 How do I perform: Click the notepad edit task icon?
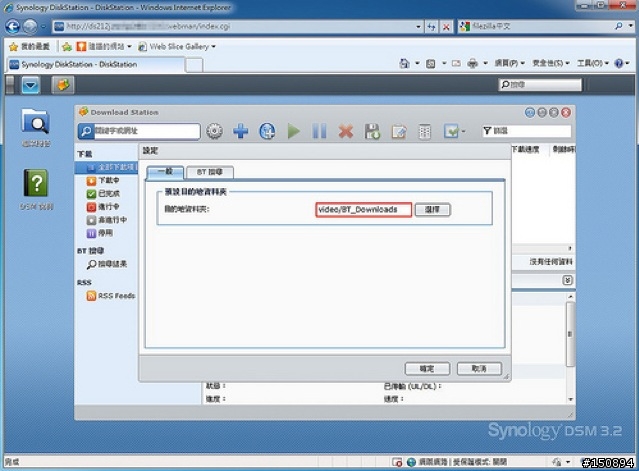point(399,131)
